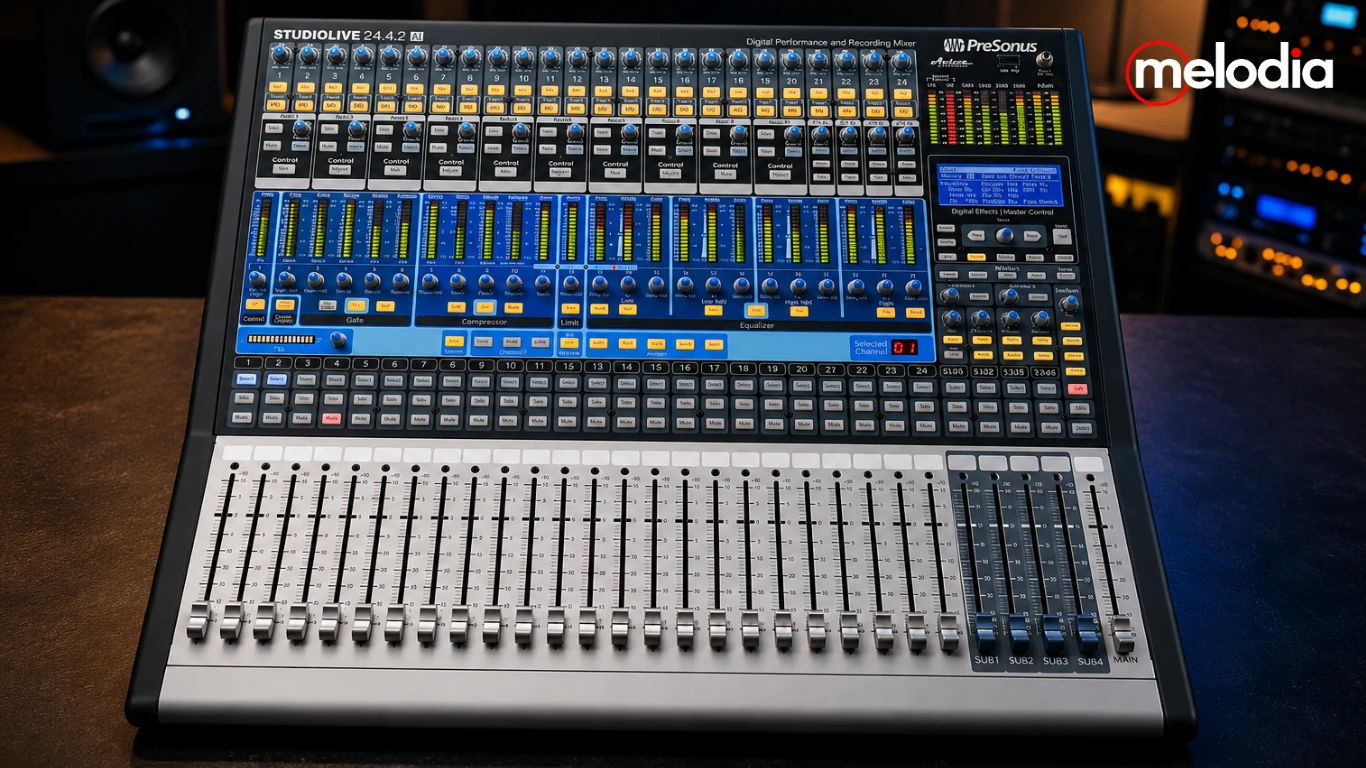Mute channel 4 with its red-lit Mute button

click(x=332, y=418)
